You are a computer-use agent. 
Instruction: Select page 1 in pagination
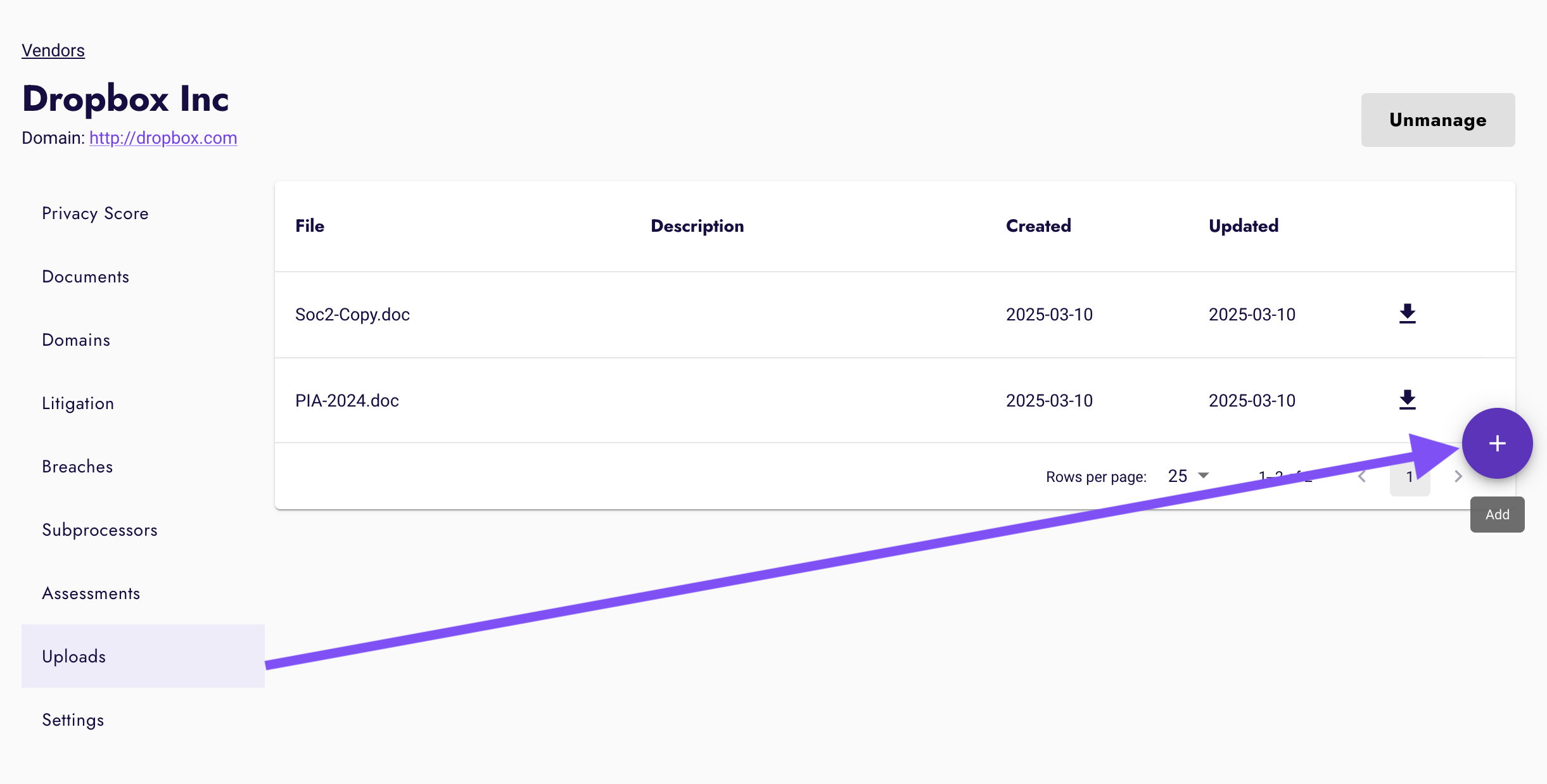(1410, 477)
